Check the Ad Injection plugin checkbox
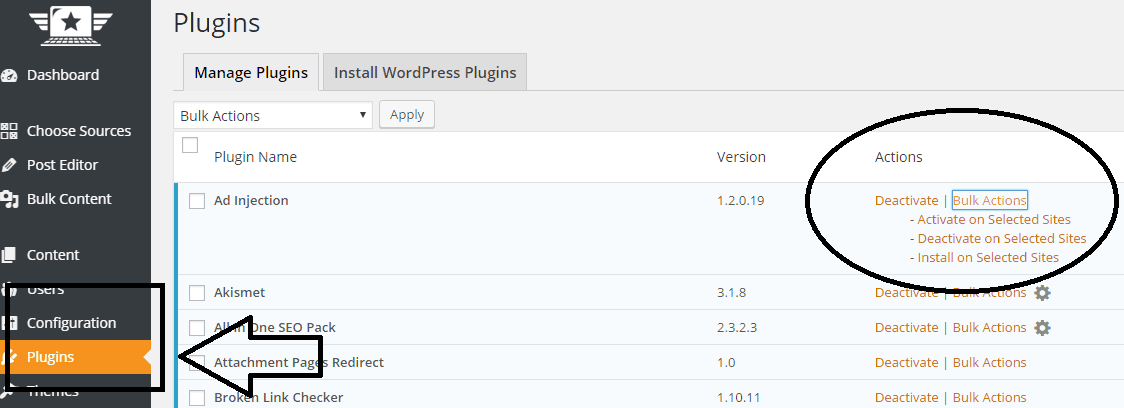Image resolution: width=1124 pixels, height=408 pixels. (197, 201)
